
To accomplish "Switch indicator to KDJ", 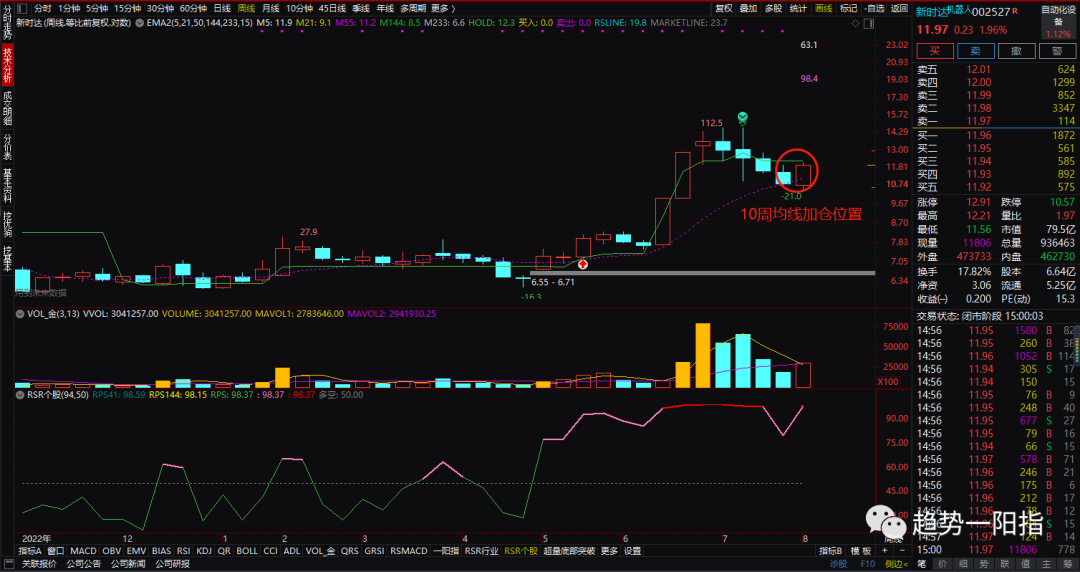I will point(204,551).
